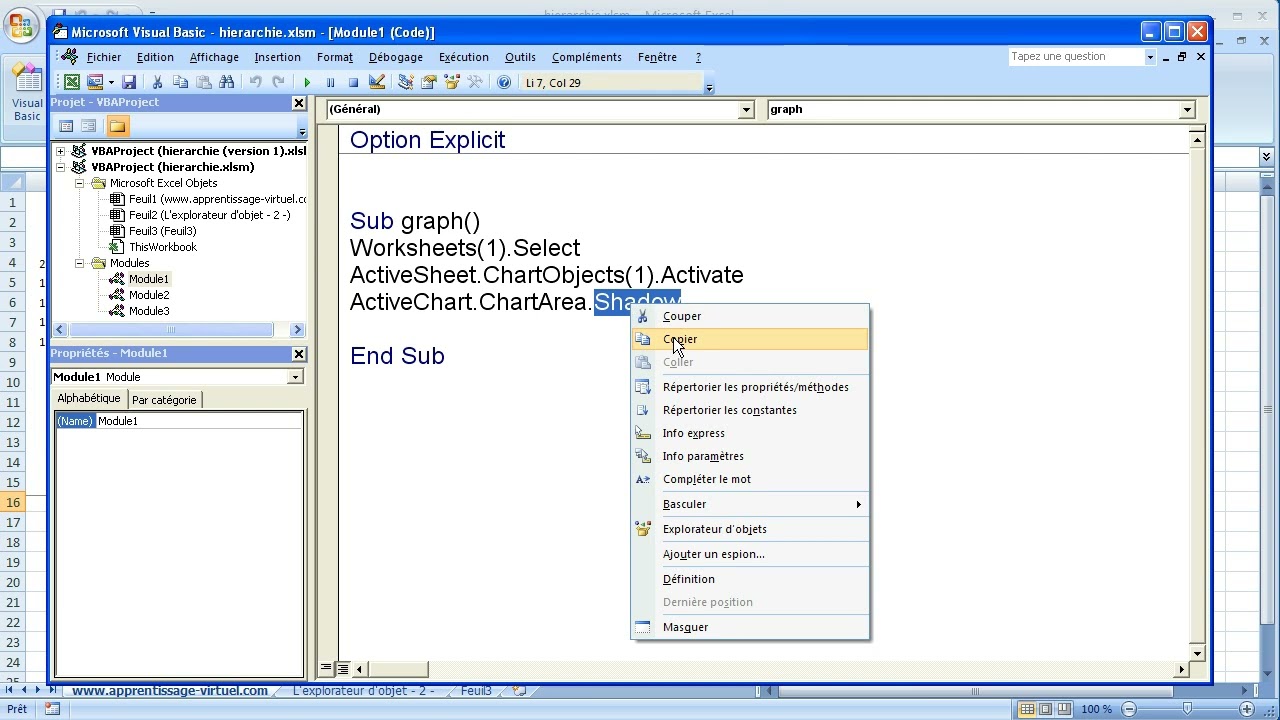
Task: Open the graph procedure dropdown
Action: tap(1187, 110)
